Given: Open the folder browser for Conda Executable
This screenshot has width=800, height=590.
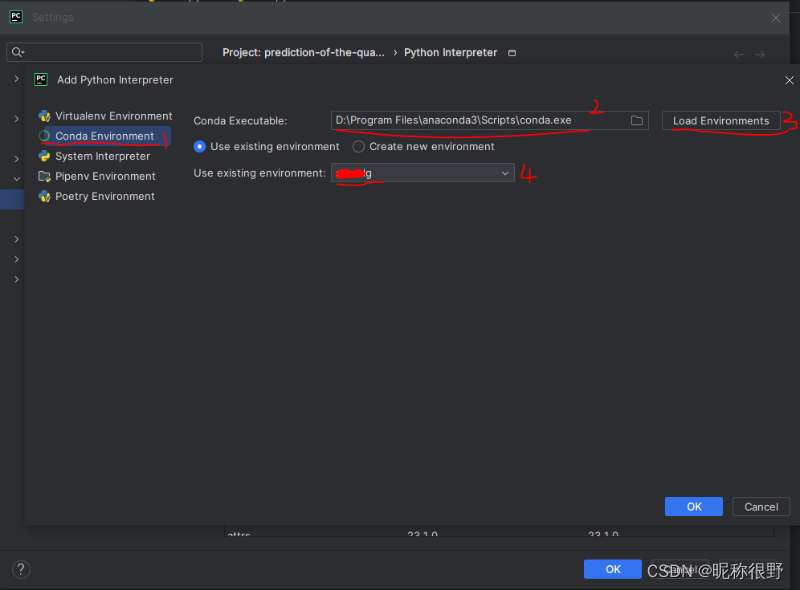Looking at the screenshot, I should click(x=637, y=120).
